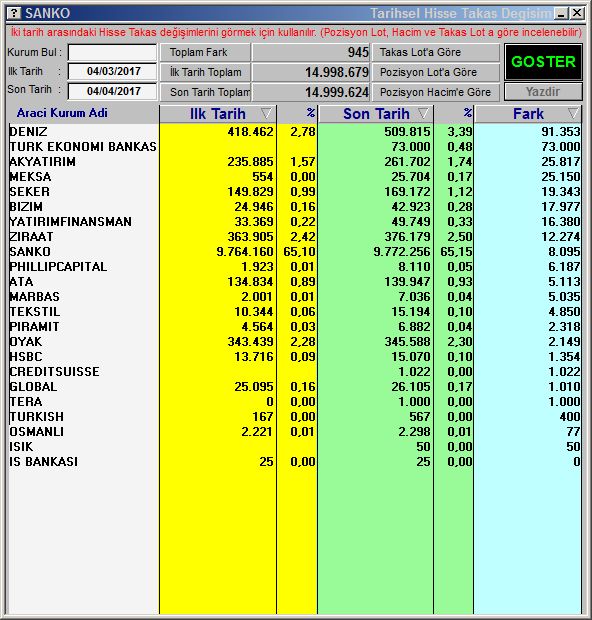Image resolution: width=592 pixels, height=620 pixels.
Task: Select Pozisyon Hacim'e Göre option
Action: click(435, 92)
